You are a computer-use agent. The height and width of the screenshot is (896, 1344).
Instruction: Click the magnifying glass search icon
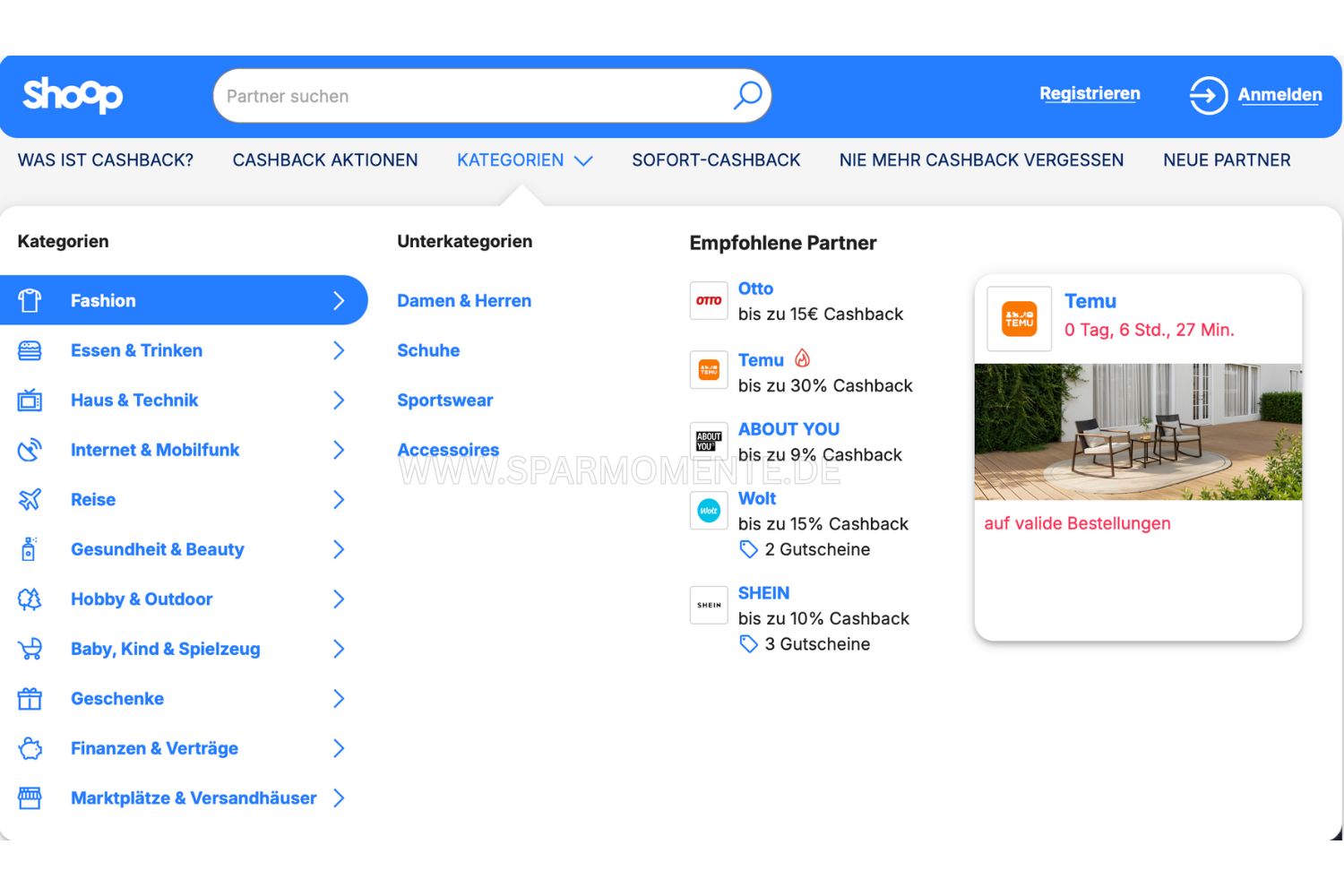pyautogui.click(x=747, y=95)
